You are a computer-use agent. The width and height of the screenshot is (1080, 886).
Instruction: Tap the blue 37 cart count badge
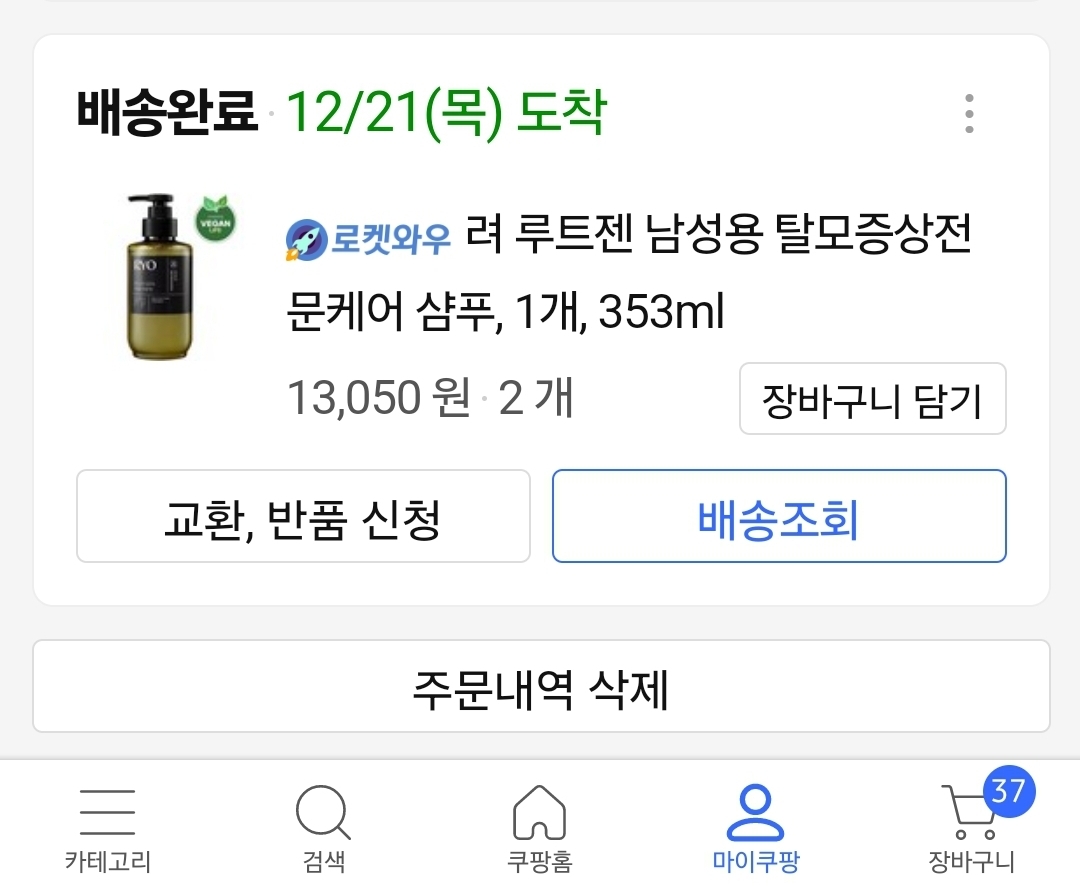pyautogui.click(x=1007, y=792)
